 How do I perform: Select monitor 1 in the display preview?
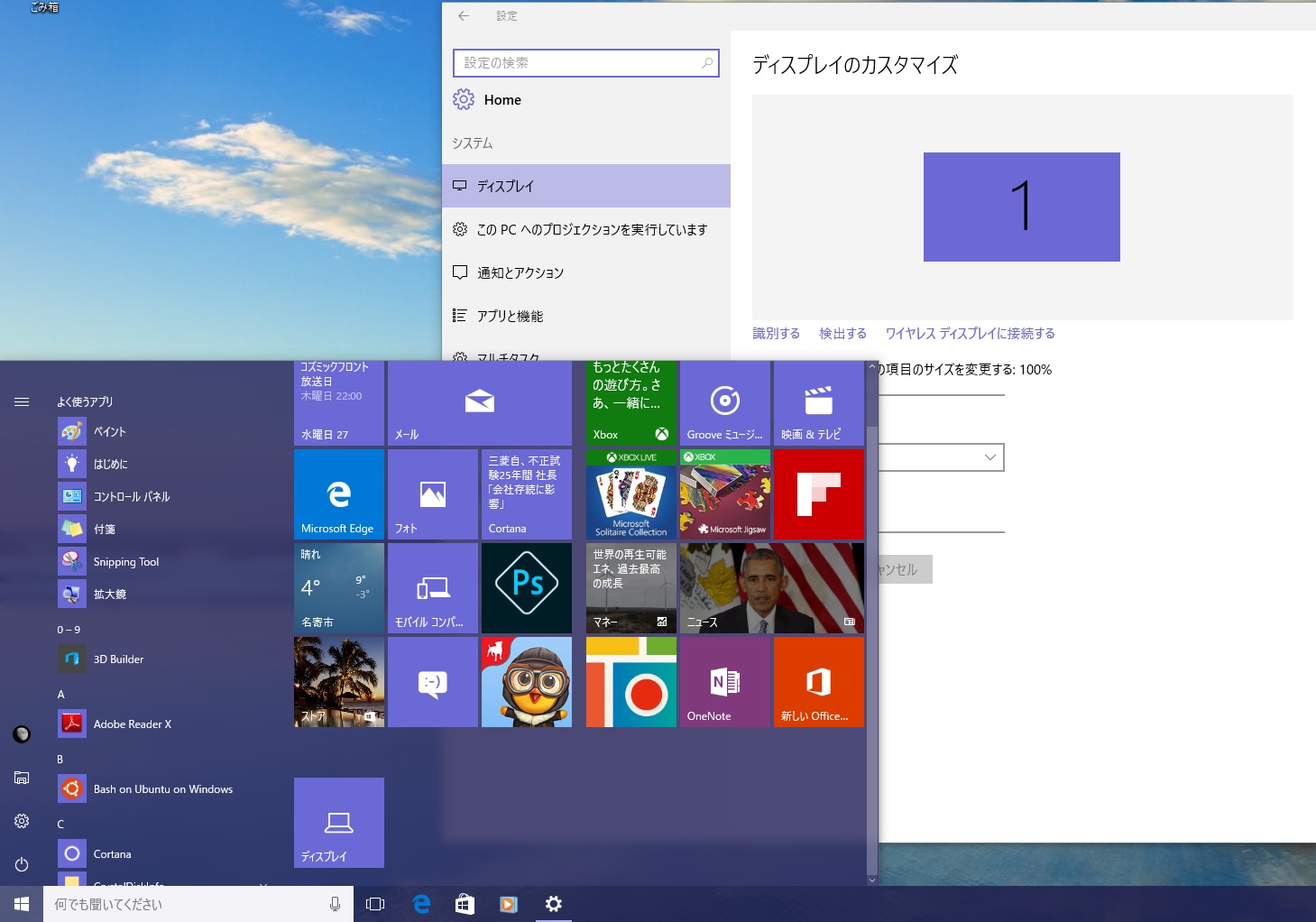tap(1021, 207)
